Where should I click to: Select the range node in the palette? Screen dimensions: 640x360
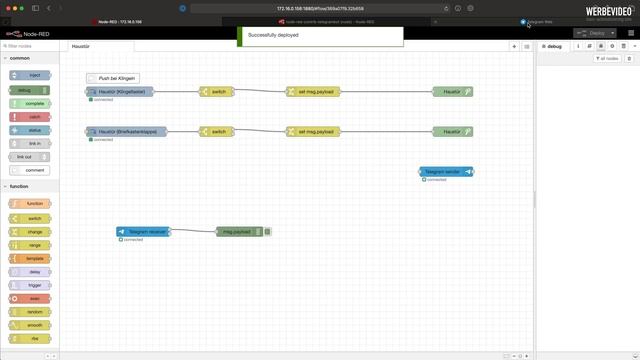pyautogui.click(x=30, y=245)
